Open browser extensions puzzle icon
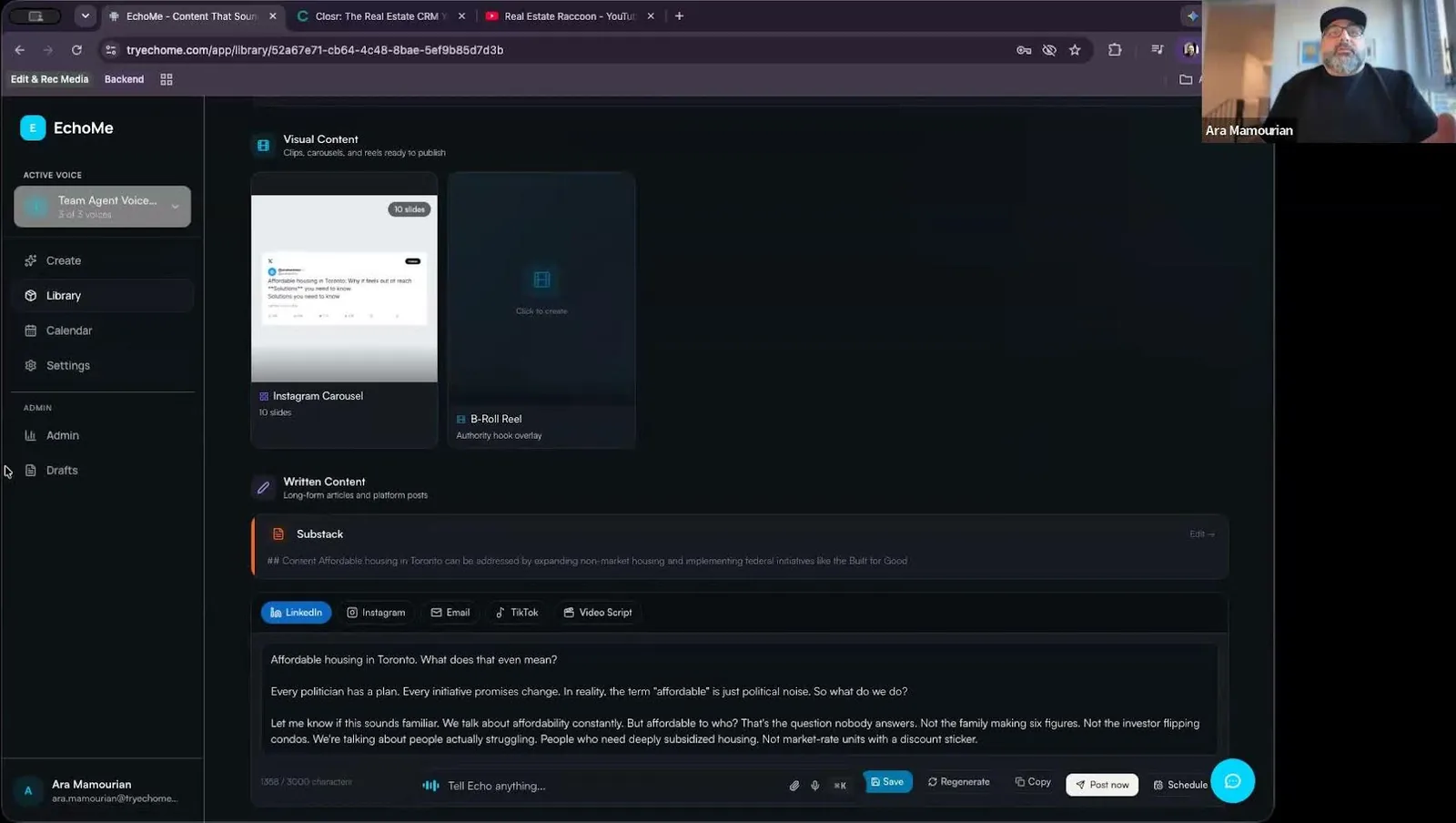This screenshot has height=823, width=1456. 1115,50
